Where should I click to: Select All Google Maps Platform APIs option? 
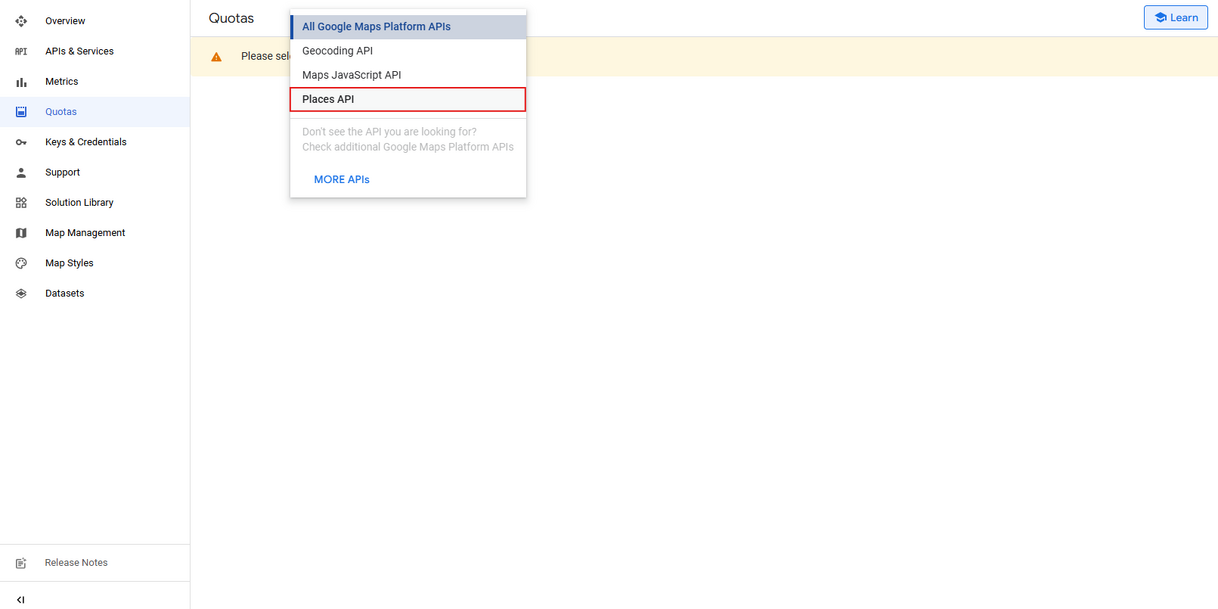point(408,27)
